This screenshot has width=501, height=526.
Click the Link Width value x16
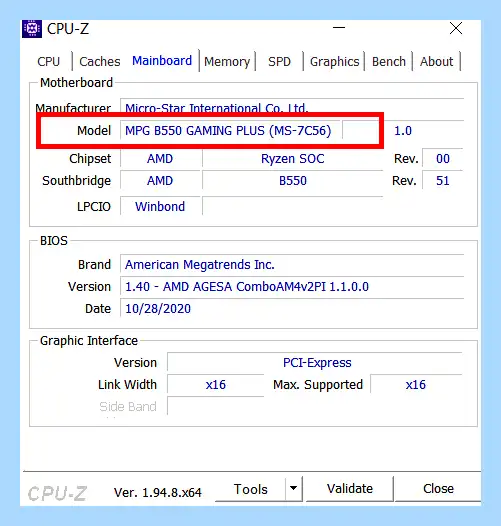pyautogui.click(x=215, y=384)
